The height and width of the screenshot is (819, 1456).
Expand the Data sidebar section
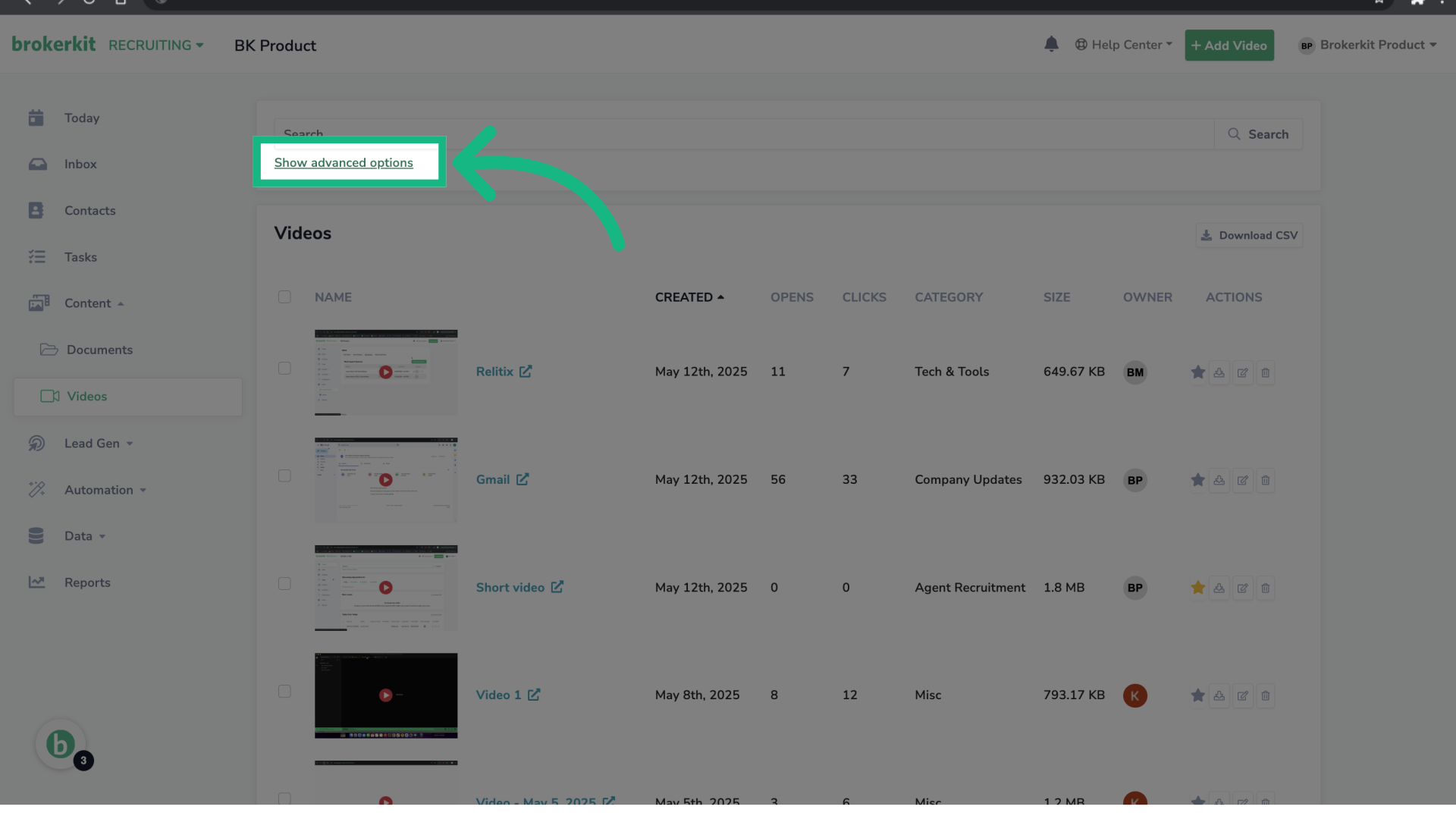click(x=85, y=536)
